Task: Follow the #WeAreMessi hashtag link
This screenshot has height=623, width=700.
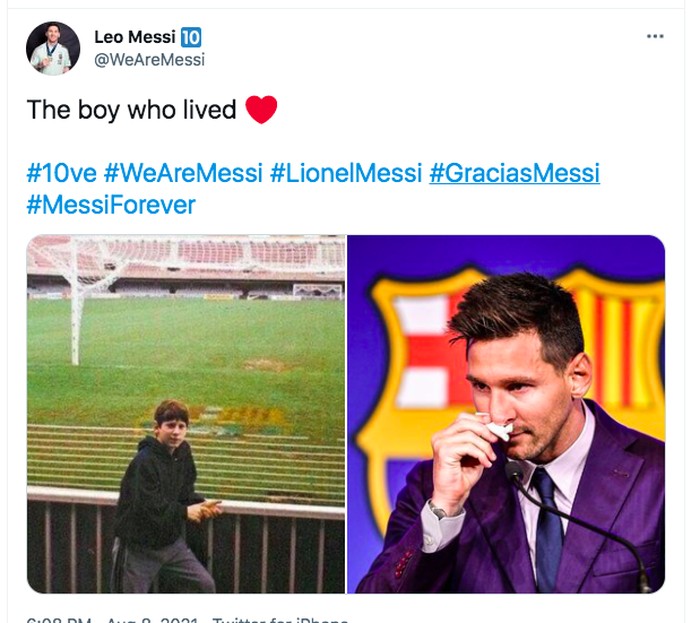Action: pyautogui.click(x=183, y=173)
